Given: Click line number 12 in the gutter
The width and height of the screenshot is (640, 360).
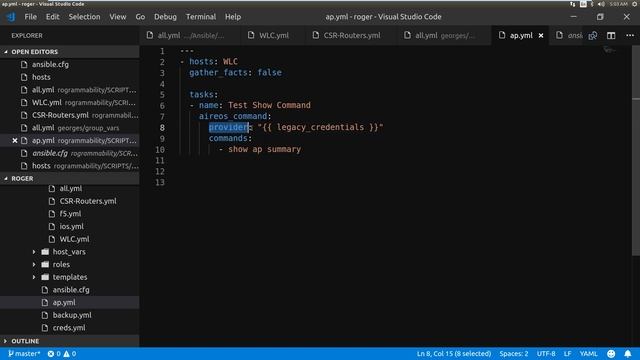Looking at the screenshot, I should pos(160,171).
